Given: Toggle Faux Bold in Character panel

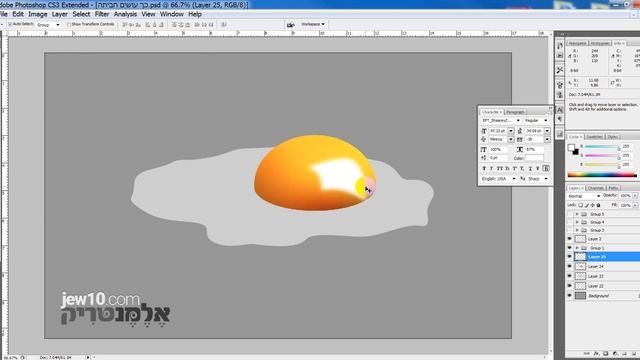Looking at the screenshot, I should [484, 168].
